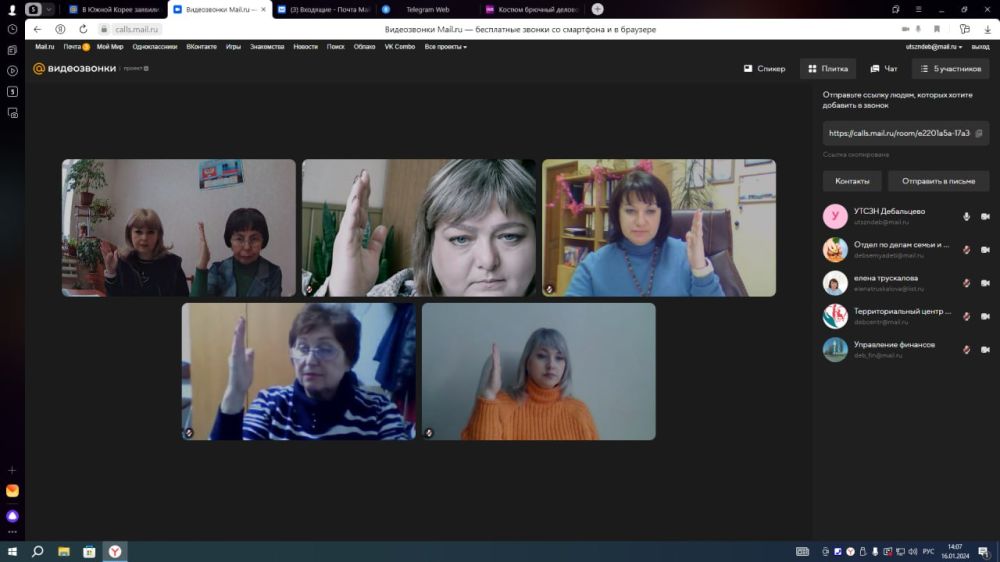Screen dimensions: 1000x562
Task: Switch РУС input language
Action: pos(929,552)
